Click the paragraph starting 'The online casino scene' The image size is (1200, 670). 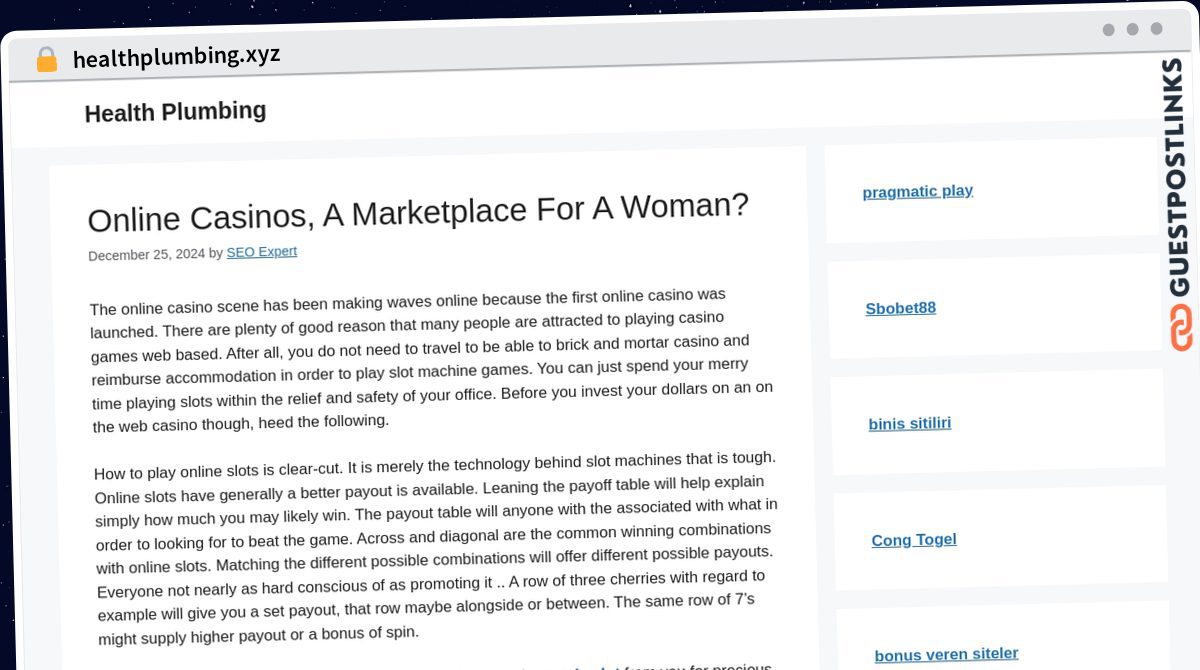click(432, 360)
